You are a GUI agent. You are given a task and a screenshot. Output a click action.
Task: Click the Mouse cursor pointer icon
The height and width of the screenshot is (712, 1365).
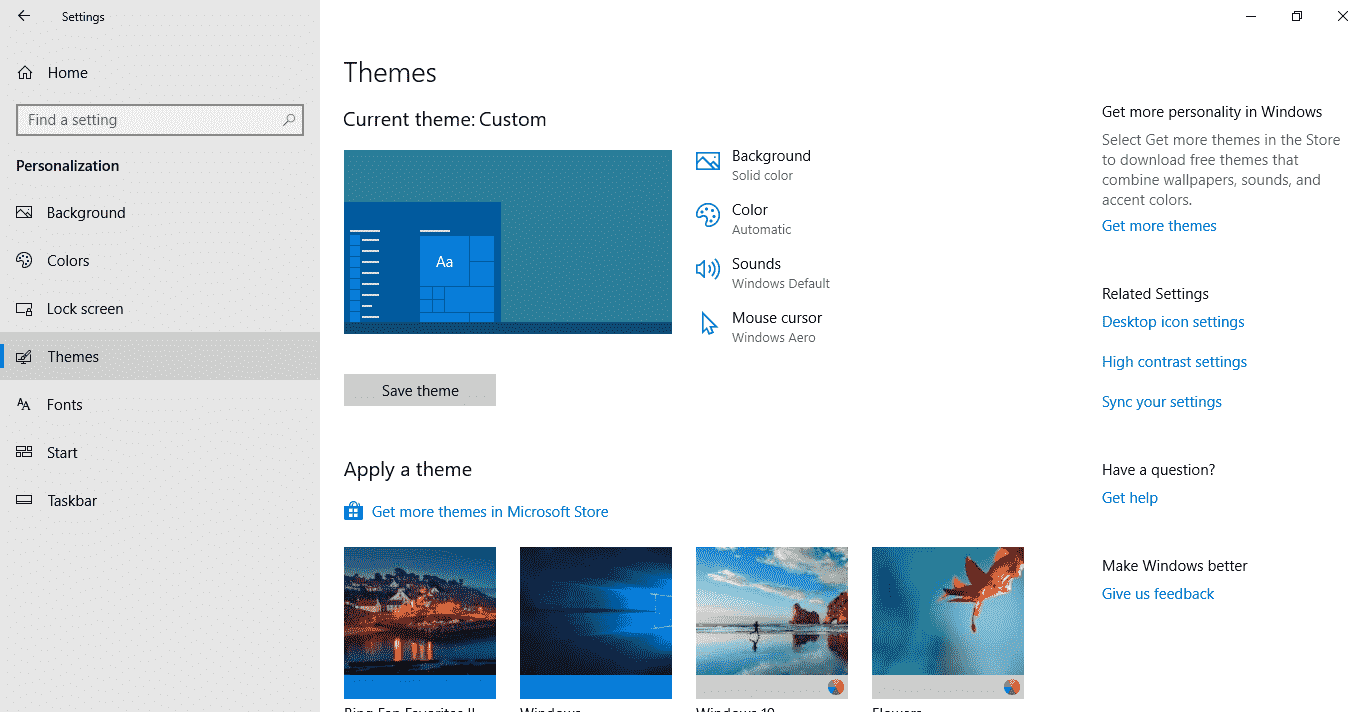pos(707,323)
